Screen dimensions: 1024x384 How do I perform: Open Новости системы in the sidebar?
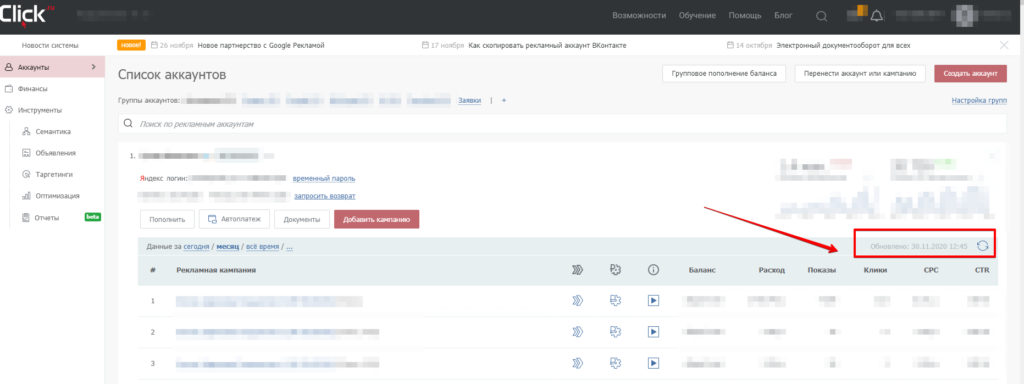(x=50, y=46)
